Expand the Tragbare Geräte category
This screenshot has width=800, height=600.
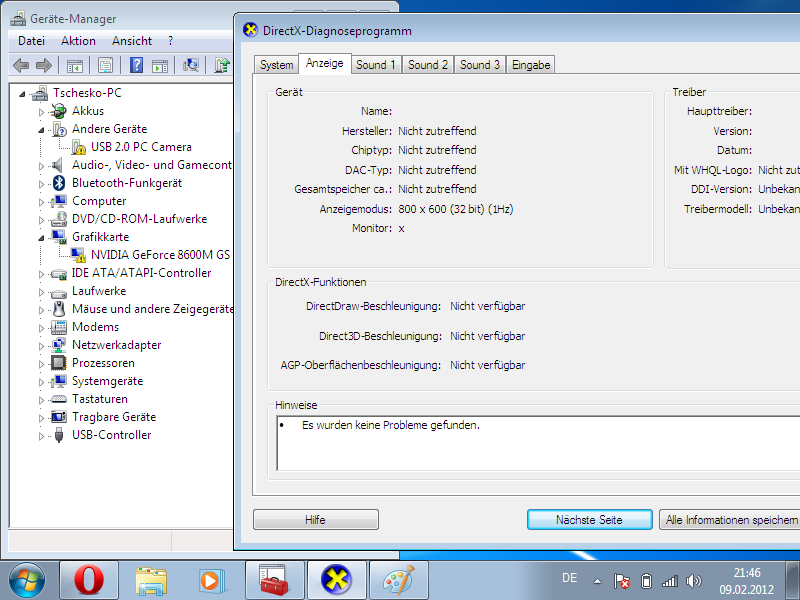coord(41,418)
